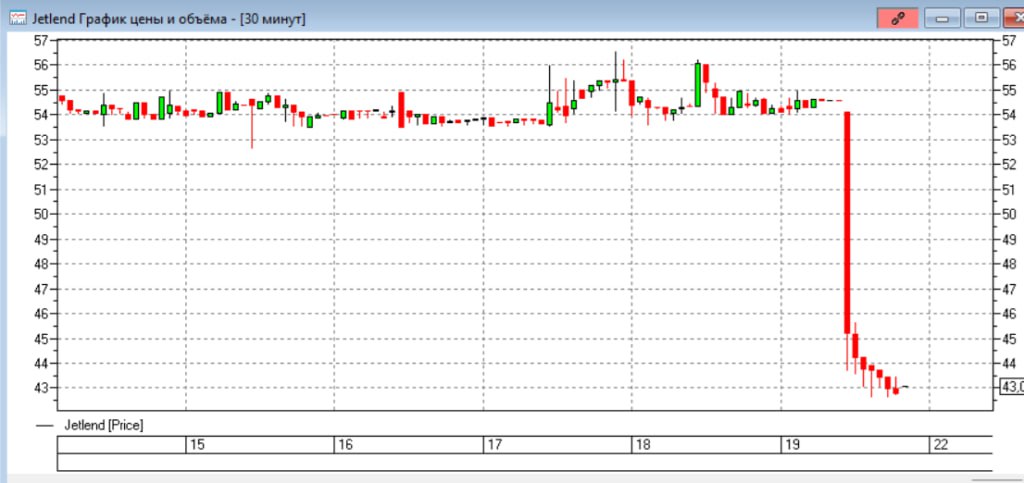Click value 50 on left price axis
Image resolution: width=1024 pixels, height=483 pixels.
point(41,215)
